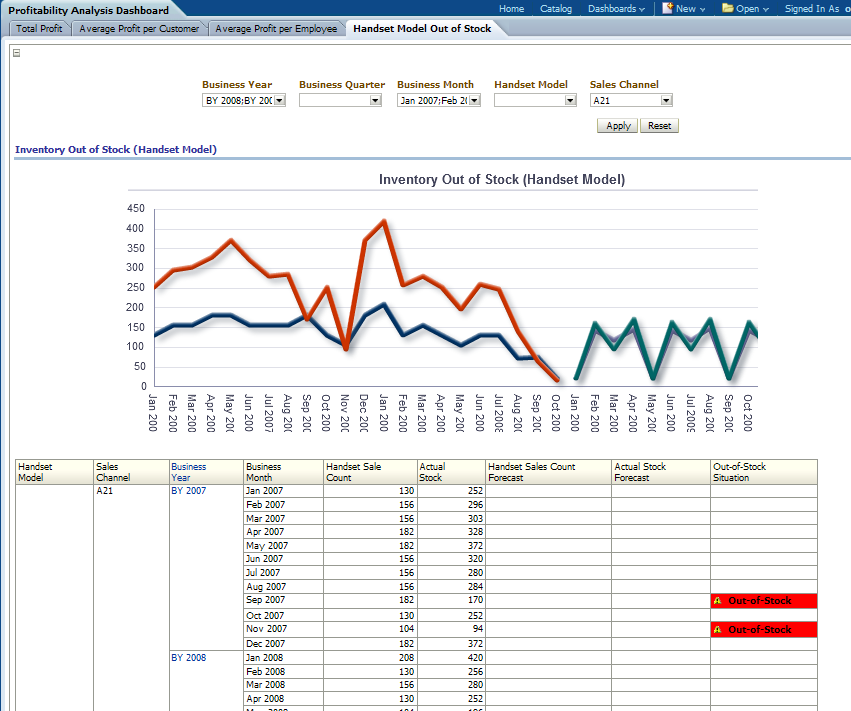Click the BY 2007 link in the table
This screenshot has width=851, height=711.
188,491
